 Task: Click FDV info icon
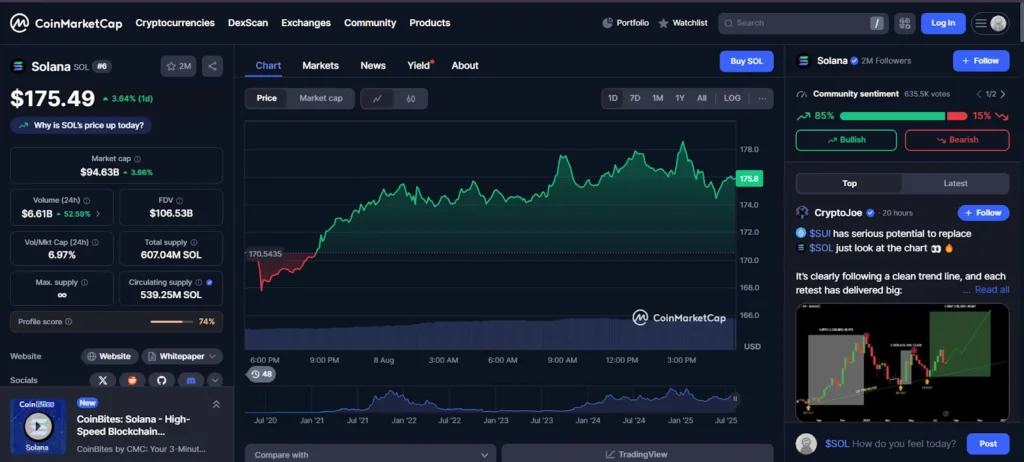180,201
